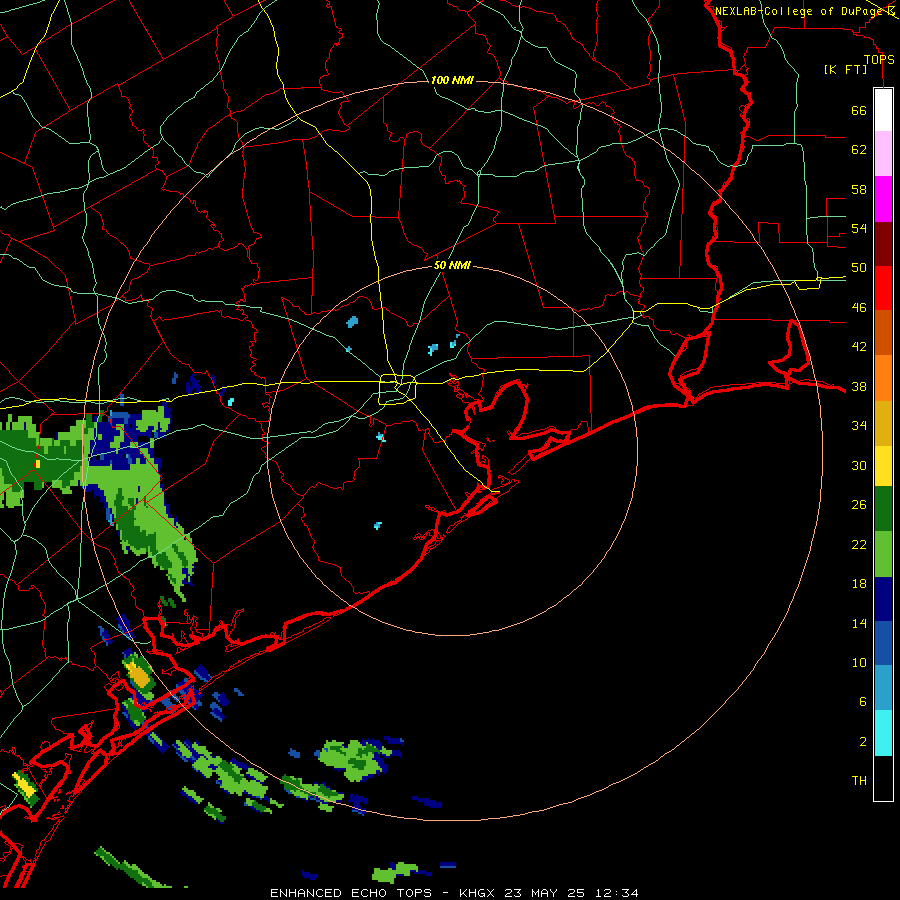The image size is (900, 900).
Task: Click the dark red swatch between 50 and 54
Action: click(x=883, y=243)
